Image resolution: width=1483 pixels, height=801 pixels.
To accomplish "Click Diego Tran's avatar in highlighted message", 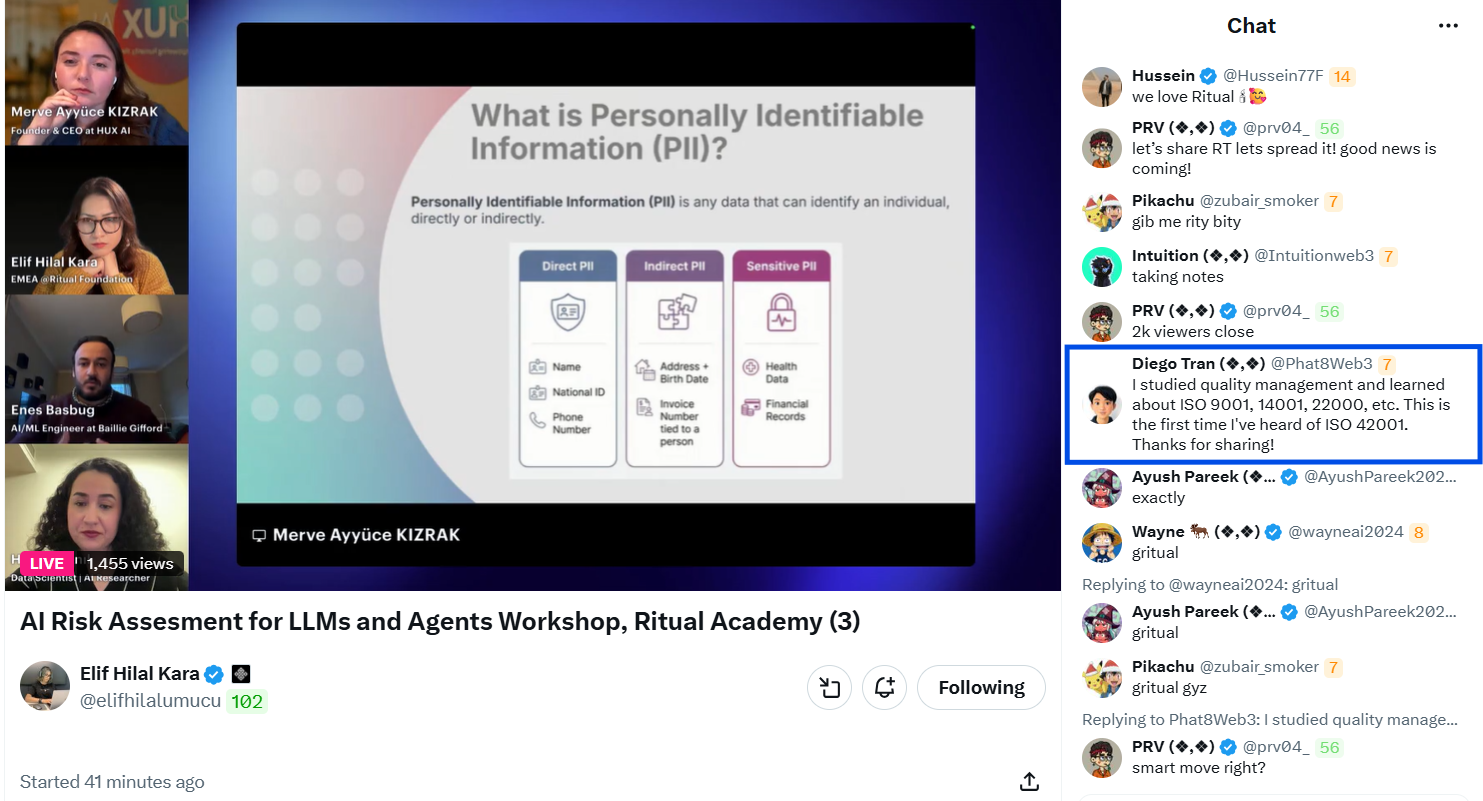I will (x=1102, y=404).
